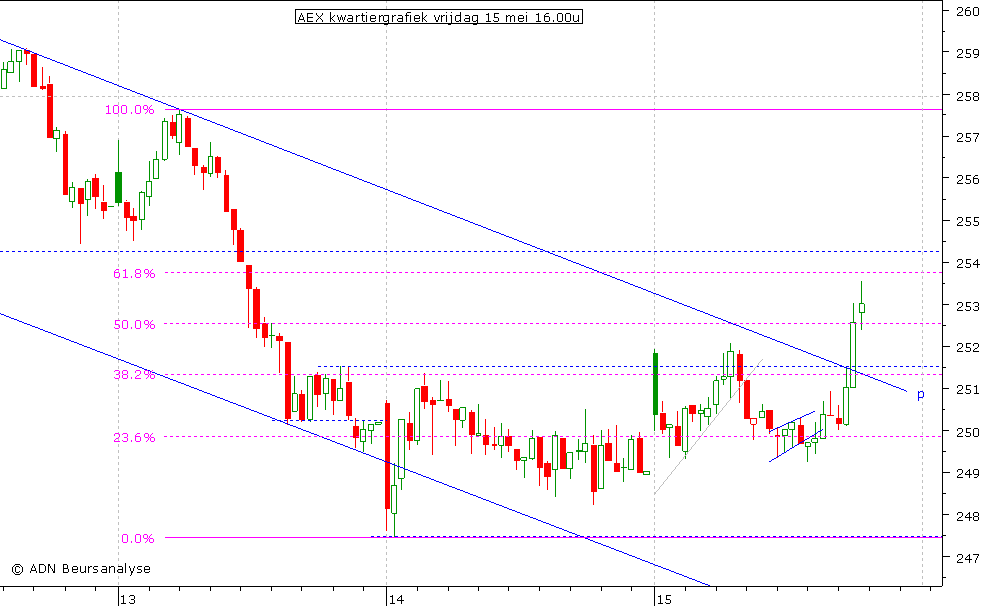Click the price axis value '258'

coord(967,96)
